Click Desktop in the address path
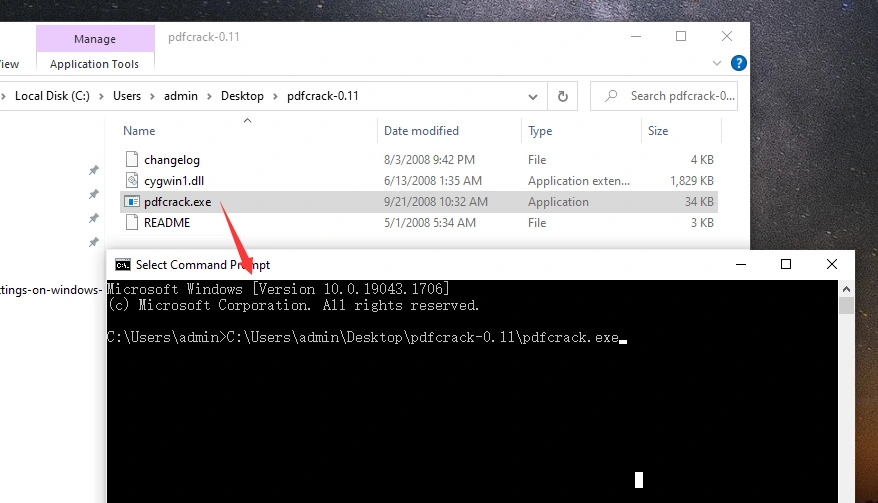 click(x=242, y=96)
